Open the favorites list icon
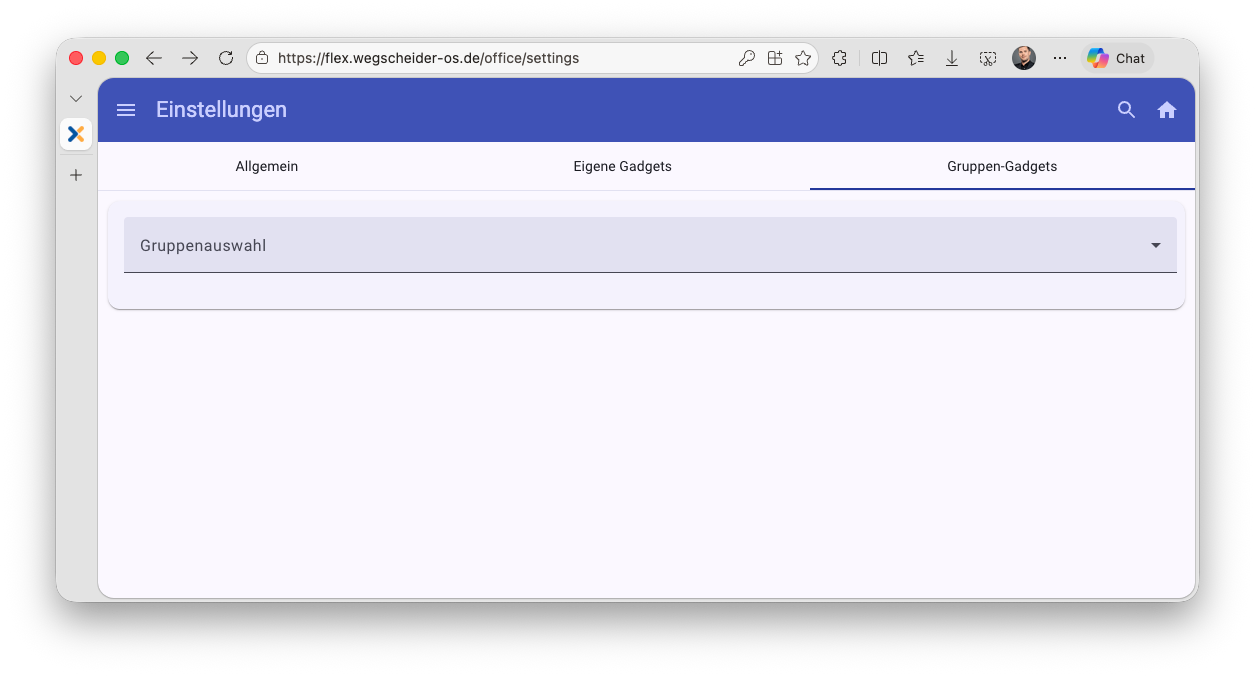Image resolution: width=1255 pixels, height=676 pixels. pos(916,58)
